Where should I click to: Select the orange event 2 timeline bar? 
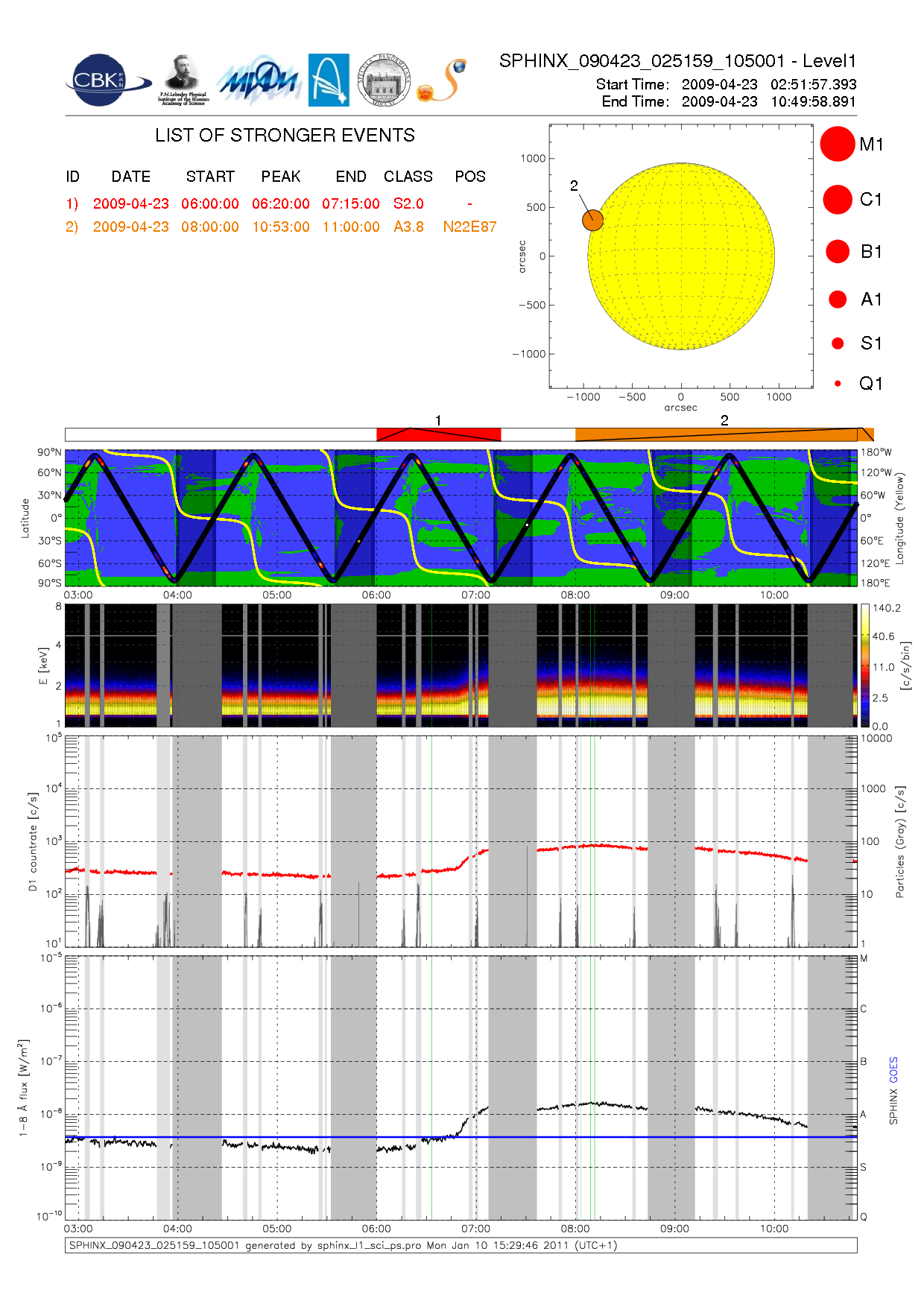(723, 434)
